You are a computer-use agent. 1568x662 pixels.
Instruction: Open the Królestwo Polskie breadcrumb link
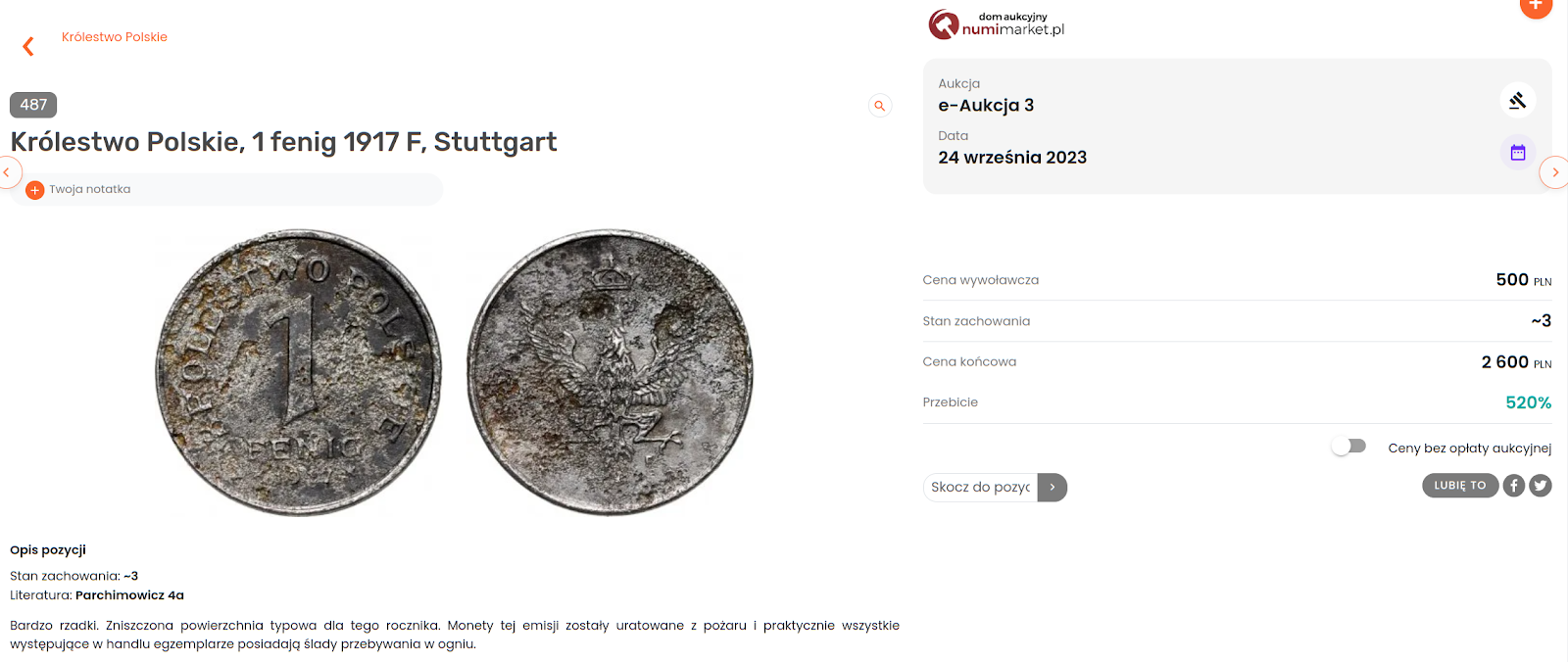coord(115,37)
